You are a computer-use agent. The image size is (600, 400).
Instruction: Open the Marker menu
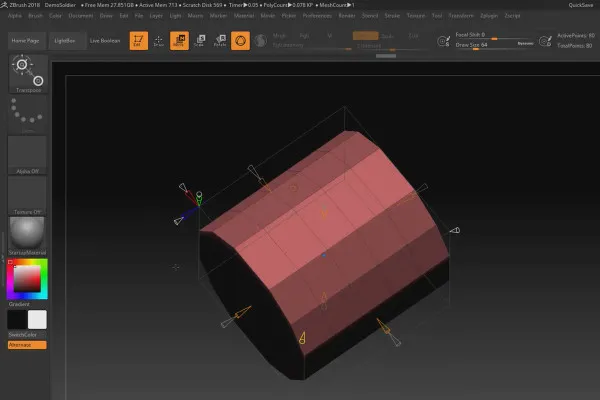click(218, 16)
